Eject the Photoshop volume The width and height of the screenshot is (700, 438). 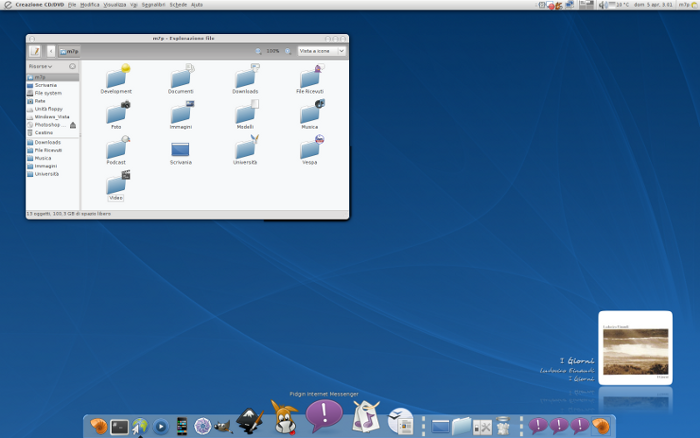(73, 125)
